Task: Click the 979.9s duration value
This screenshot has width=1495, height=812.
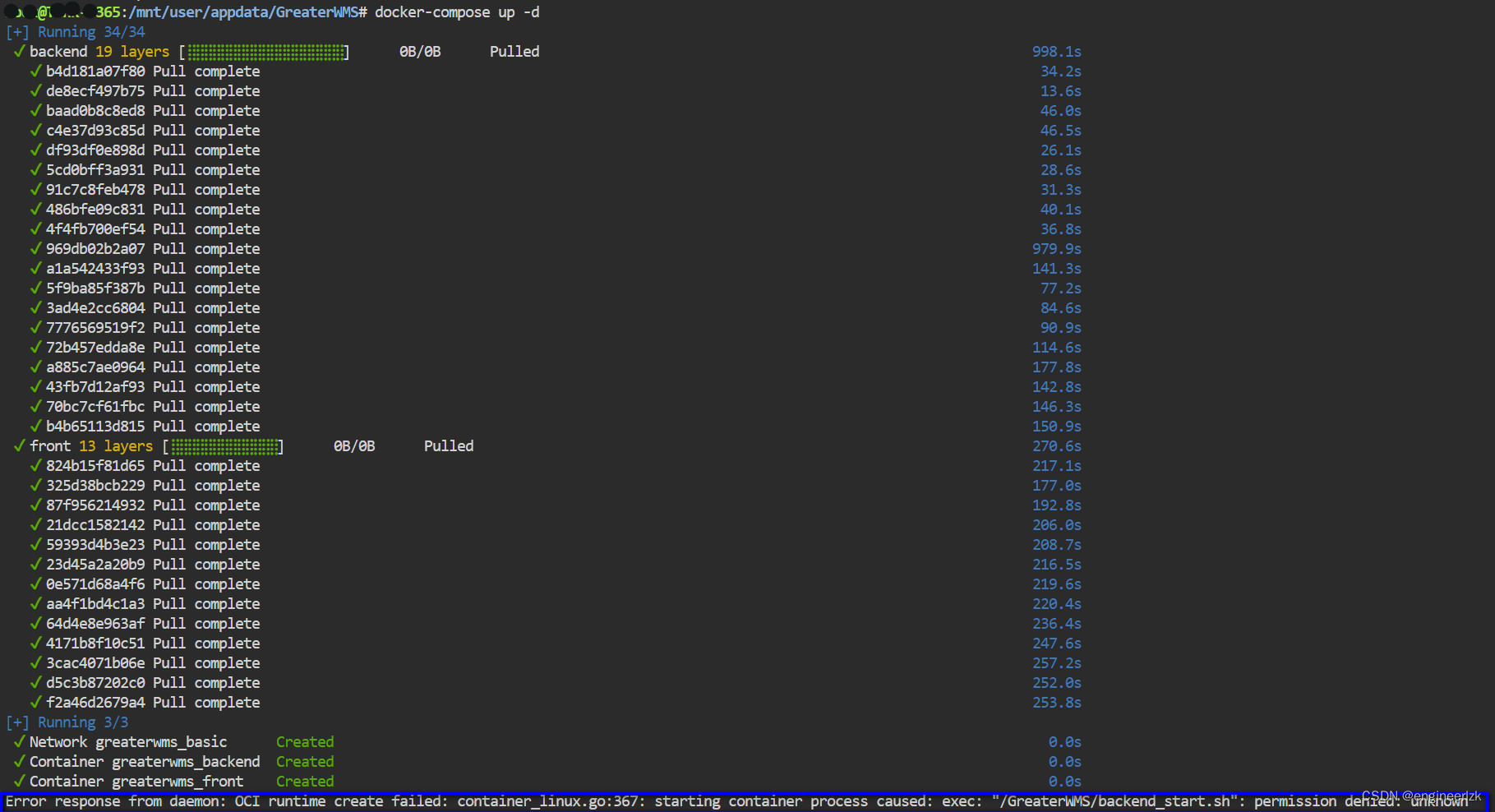Action: point(1057,249)
